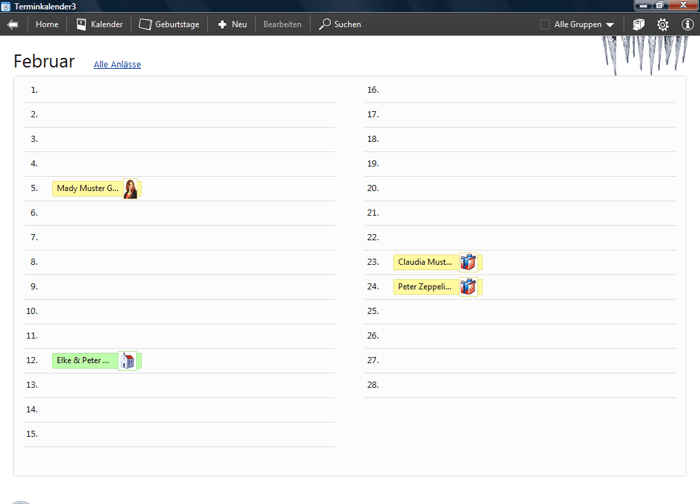The width and height of the screenshot is (700, 504).
Task: Click the gift icon on February 23
Action: (468, 262)
